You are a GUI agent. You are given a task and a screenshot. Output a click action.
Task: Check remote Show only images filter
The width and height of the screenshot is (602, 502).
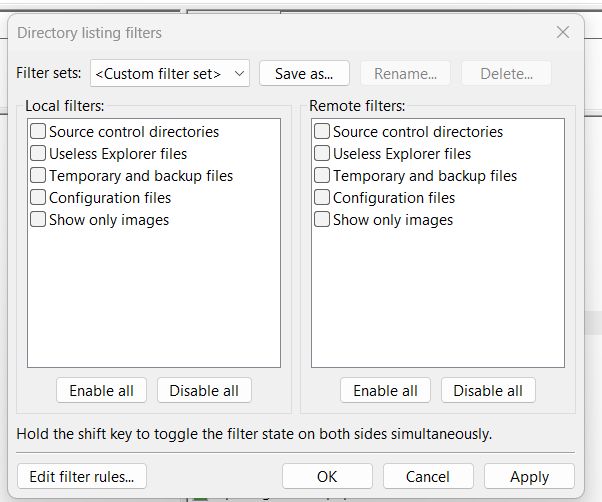point(322,220)
